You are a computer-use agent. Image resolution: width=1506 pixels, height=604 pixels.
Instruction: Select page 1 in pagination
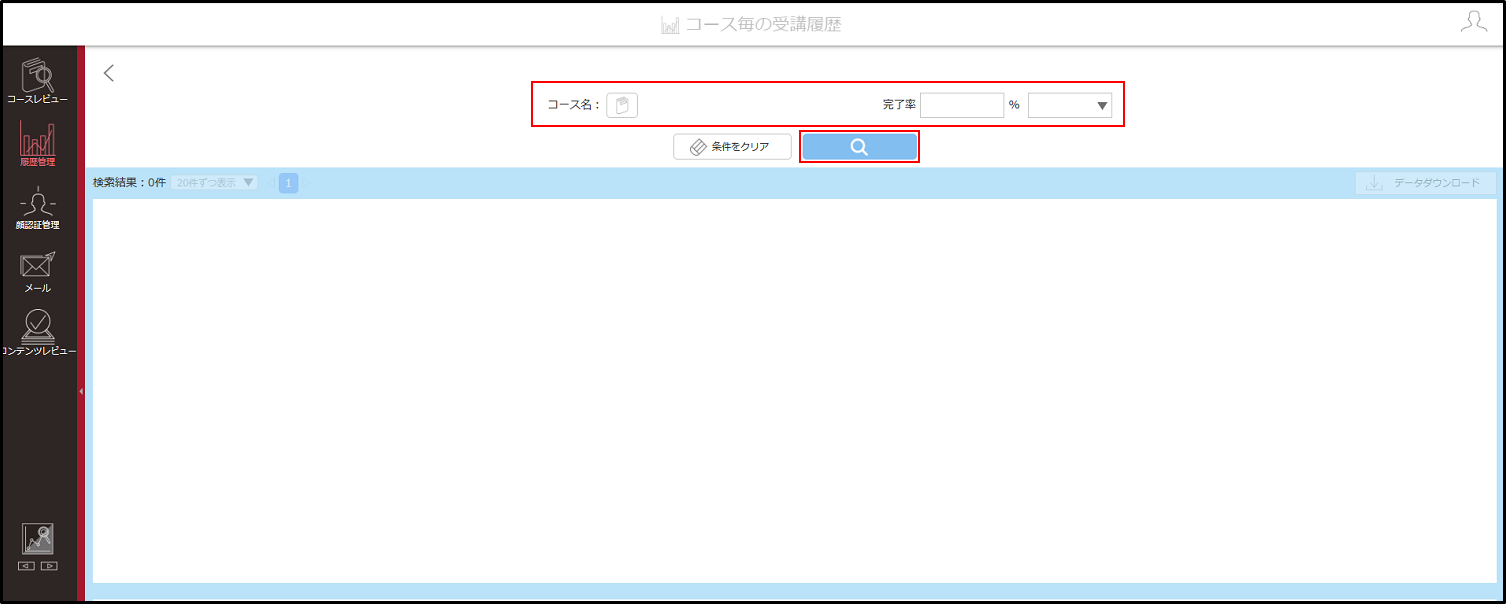(288, 183)
